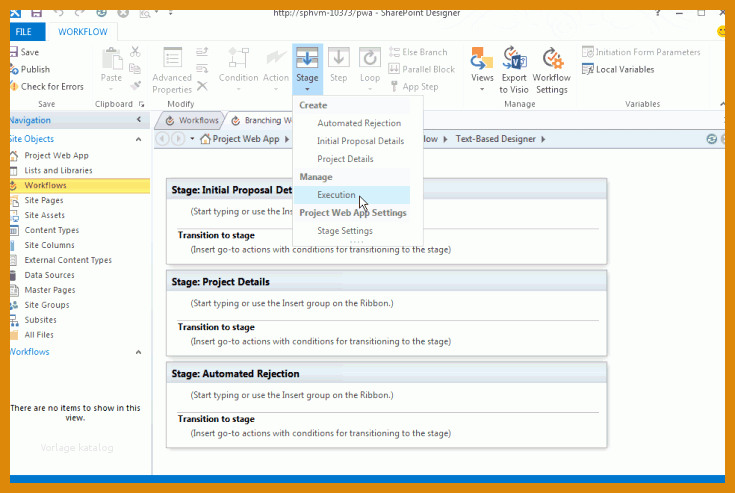The width and height of the screenshot is (735, 493).
Task: Click the breadcrumb Back arrow
Action: pos(162,139)
